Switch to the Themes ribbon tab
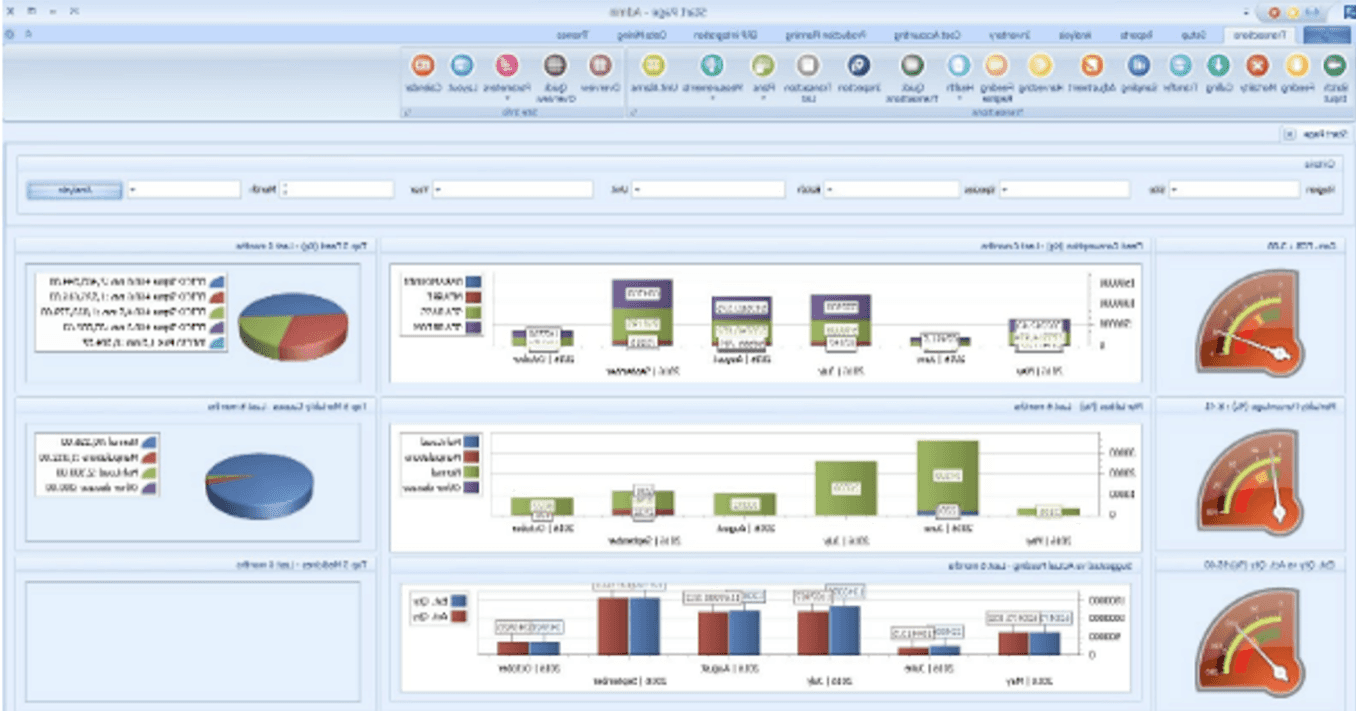The image size is (1356, 712). pos(571,34)
